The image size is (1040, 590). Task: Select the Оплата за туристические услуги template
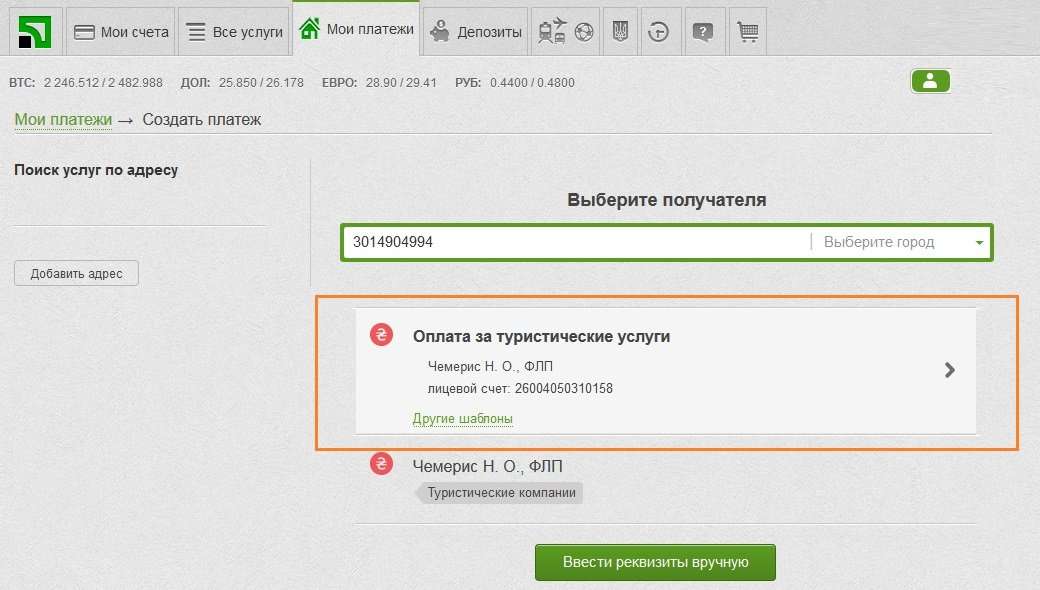[666, 371]
